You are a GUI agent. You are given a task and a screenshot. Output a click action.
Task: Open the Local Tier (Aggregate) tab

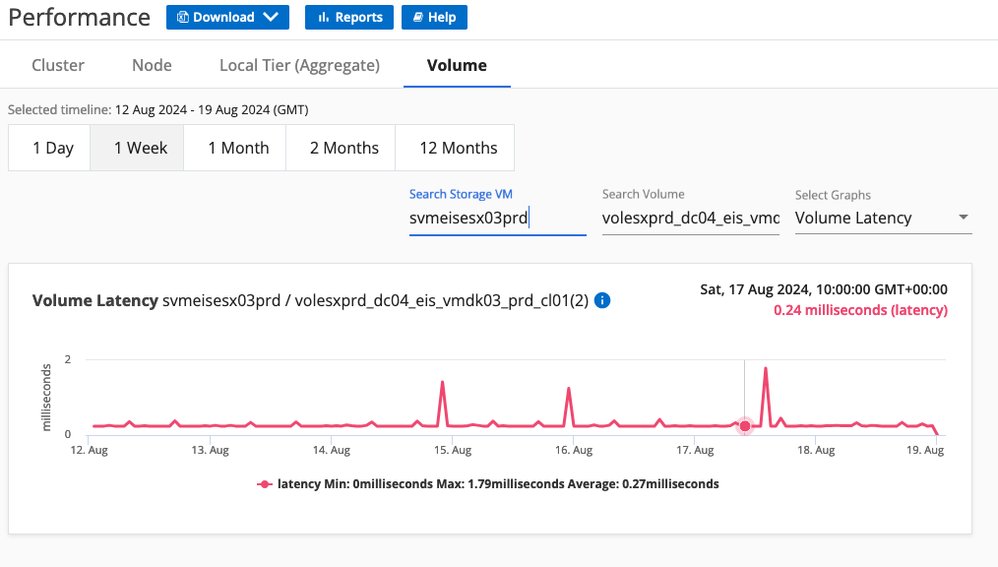click(x=299, y=65)
